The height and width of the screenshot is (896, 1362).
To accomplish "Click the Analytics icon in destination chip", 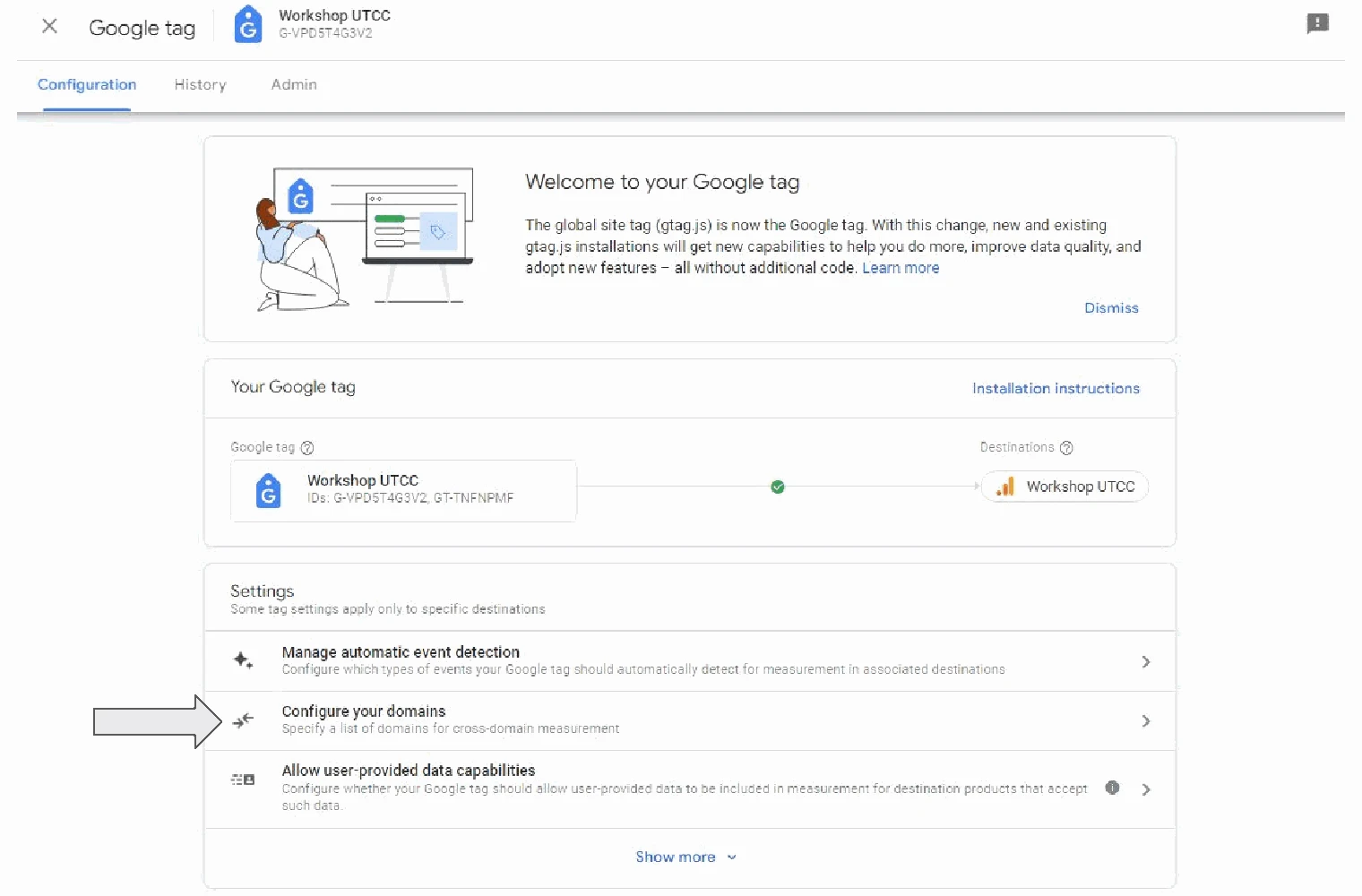I will [1005, 487].
